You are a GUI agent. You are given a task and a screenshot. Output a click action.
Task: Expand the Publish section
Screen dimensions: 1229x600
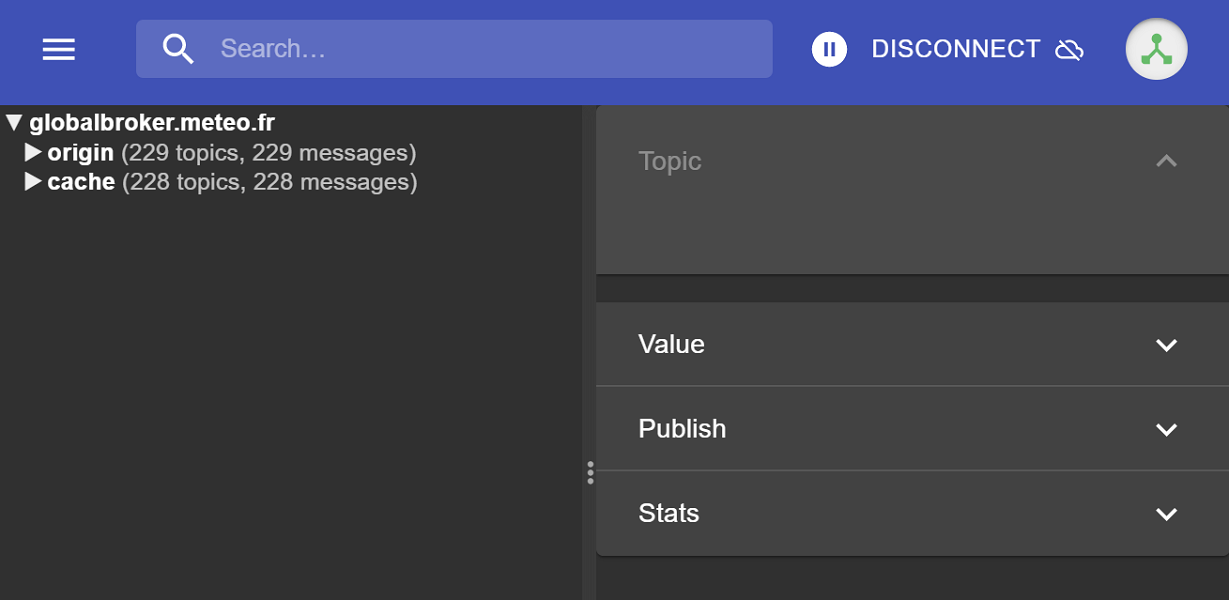[x=1166, y=429]
